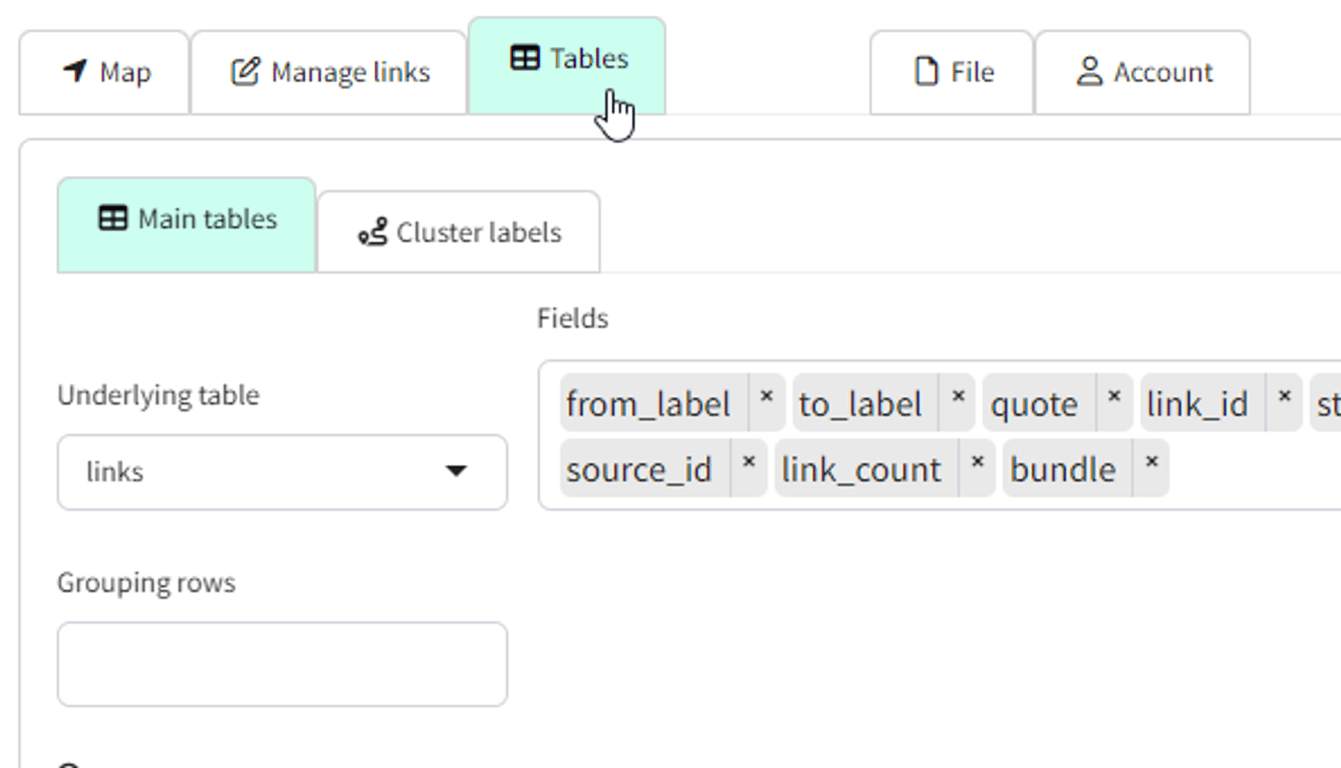Viewport: 1341px width, 768px height.
Task: Remove the quote field tag
Action: coord(1114,396)
